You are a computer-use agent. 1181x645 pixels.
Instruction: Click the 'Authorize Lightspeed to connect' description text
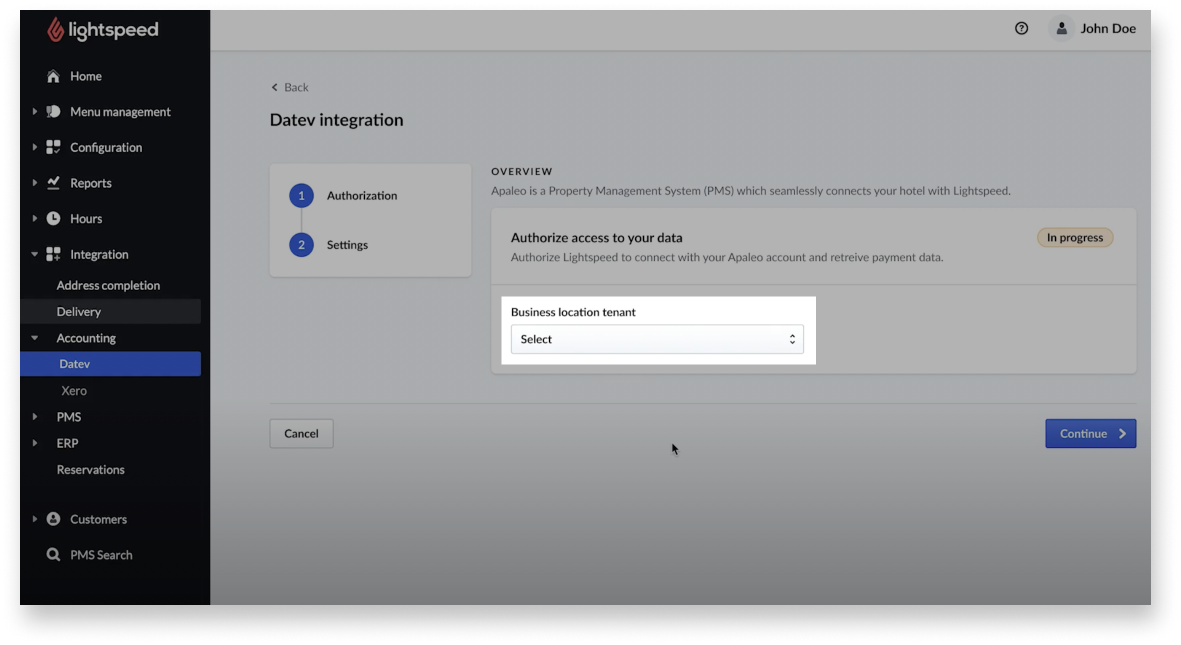click(x=727, y=258)
